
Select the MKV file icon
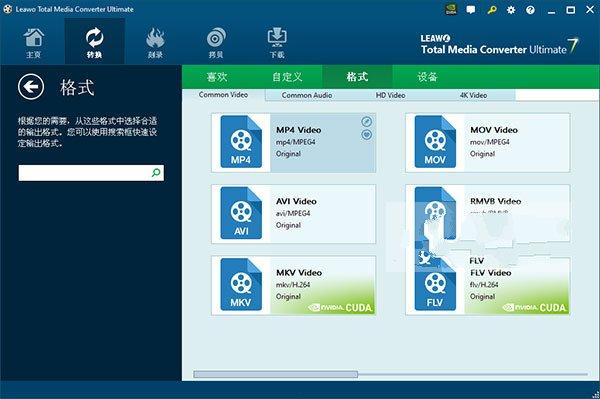(x=241, y=284)
